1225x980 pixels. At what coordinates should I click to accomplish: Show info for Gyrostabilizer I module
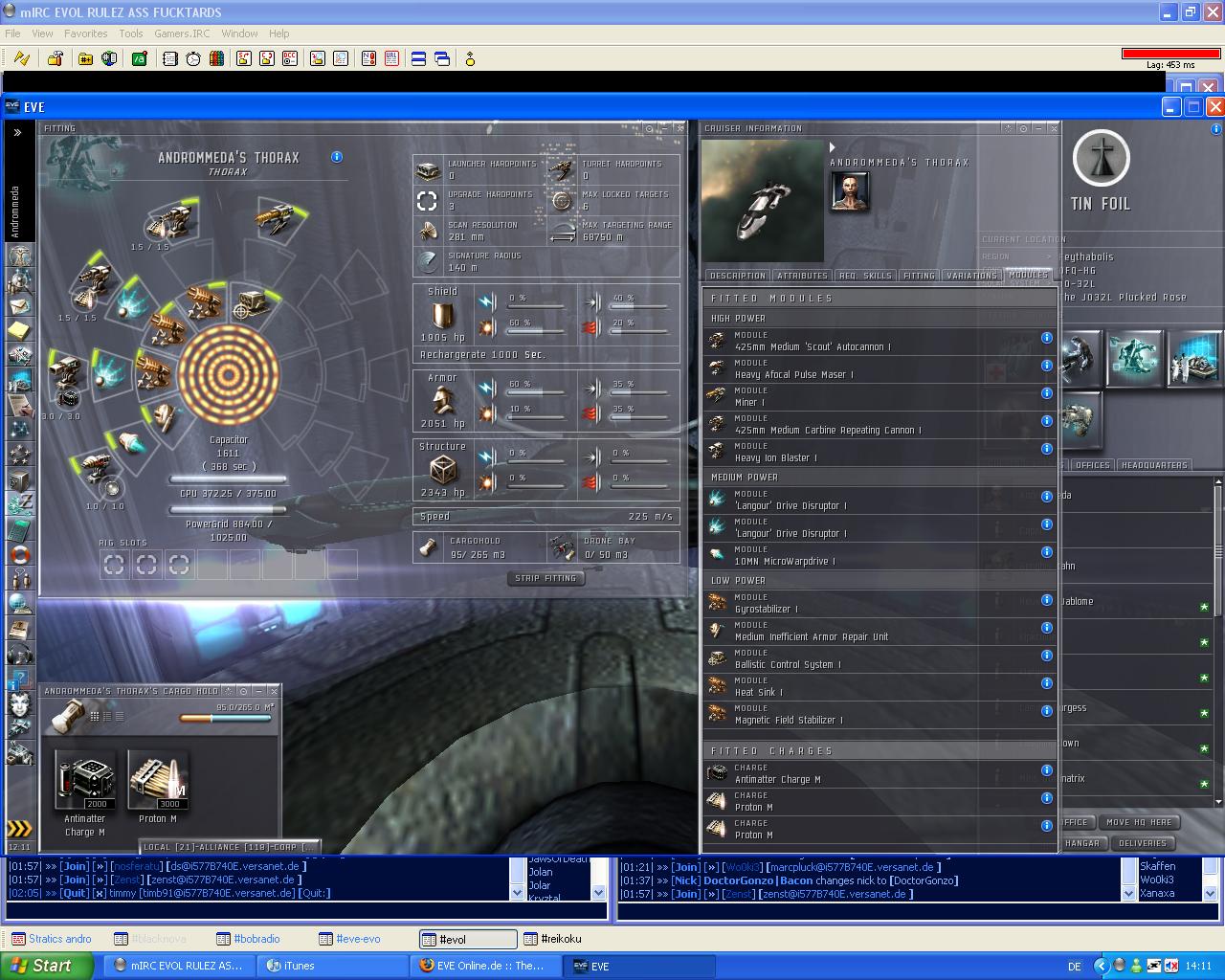pos(1047,600)
